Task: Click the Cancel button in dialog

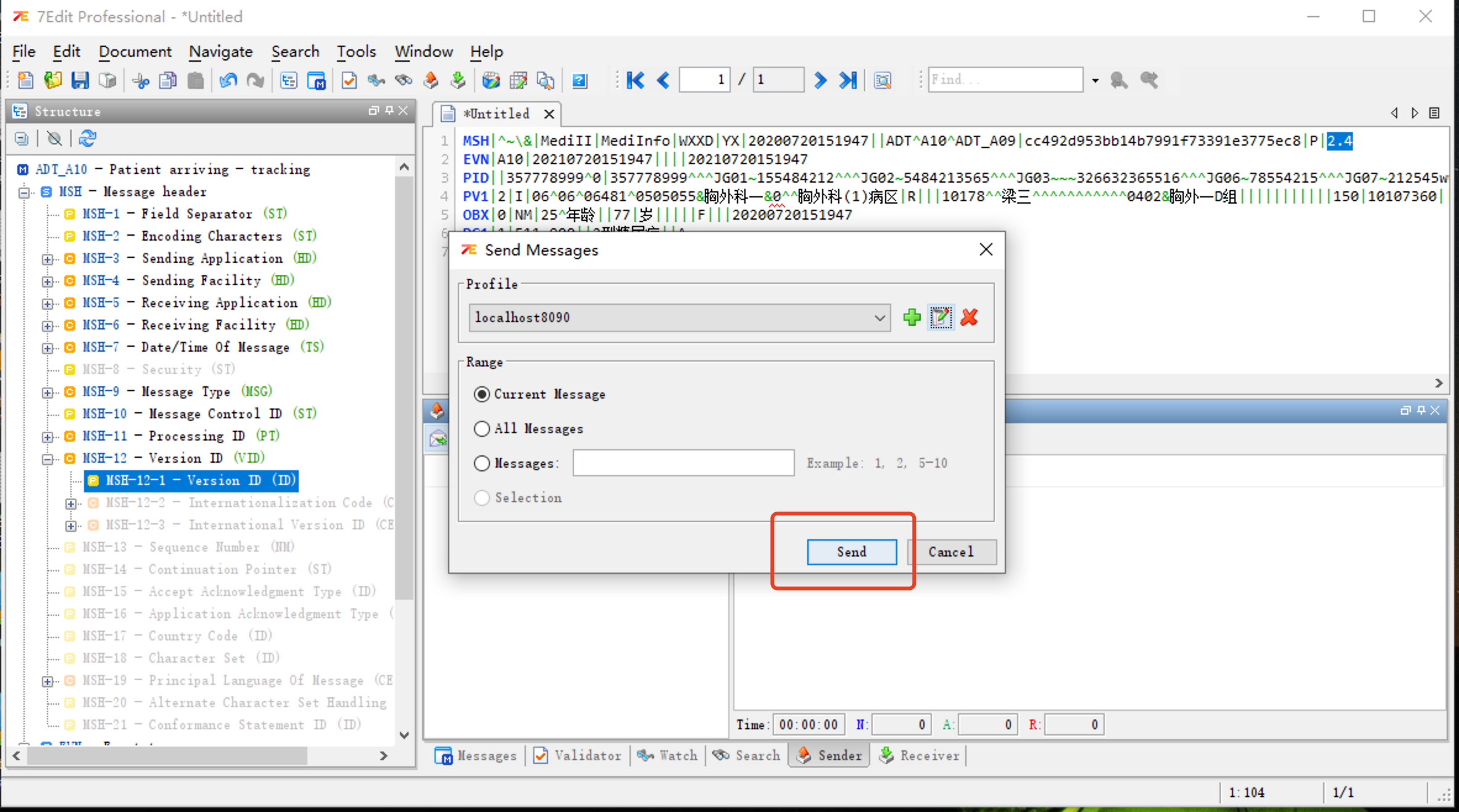Action: (x=950, y=552)
